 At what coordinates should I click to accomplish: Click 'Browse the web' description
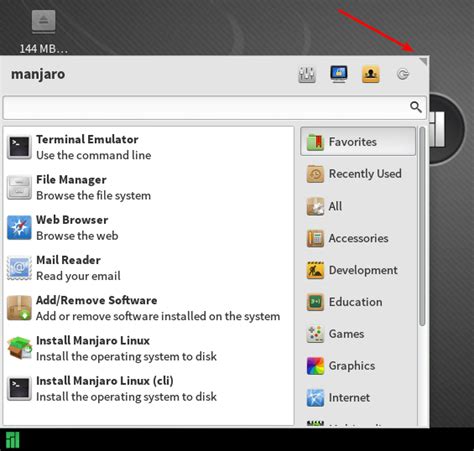[77, 236]
